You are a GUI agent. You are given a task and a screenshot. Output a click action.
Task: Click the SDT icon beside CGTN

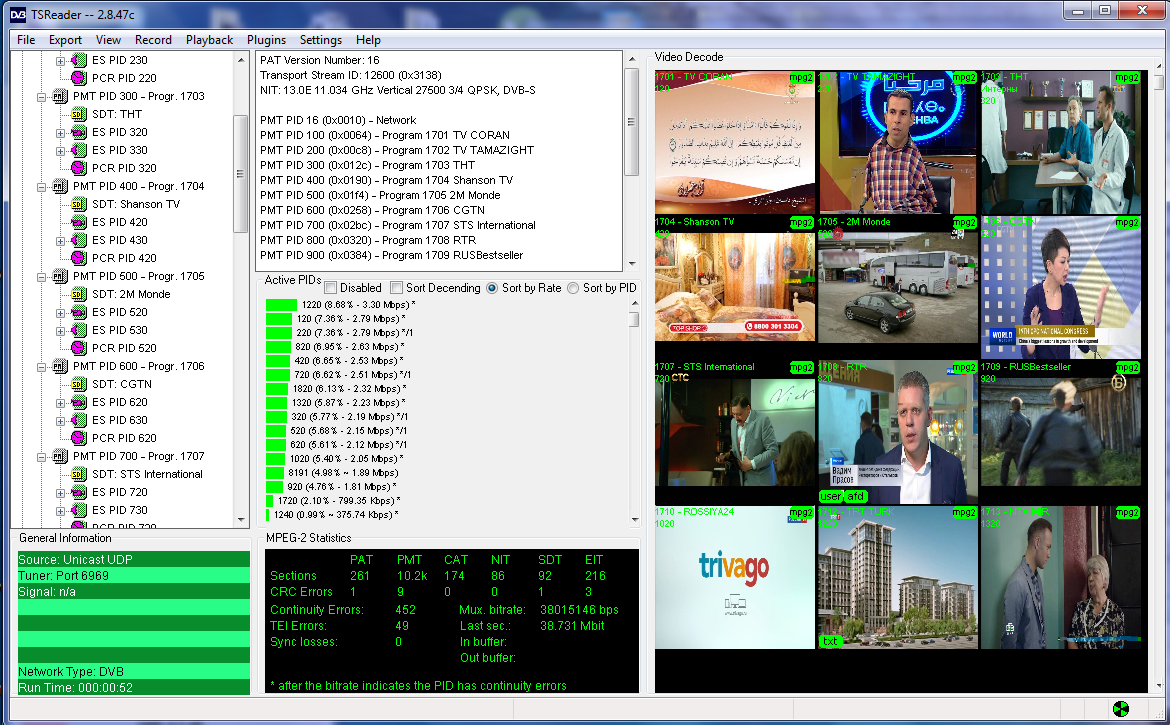tap(79, 384)
